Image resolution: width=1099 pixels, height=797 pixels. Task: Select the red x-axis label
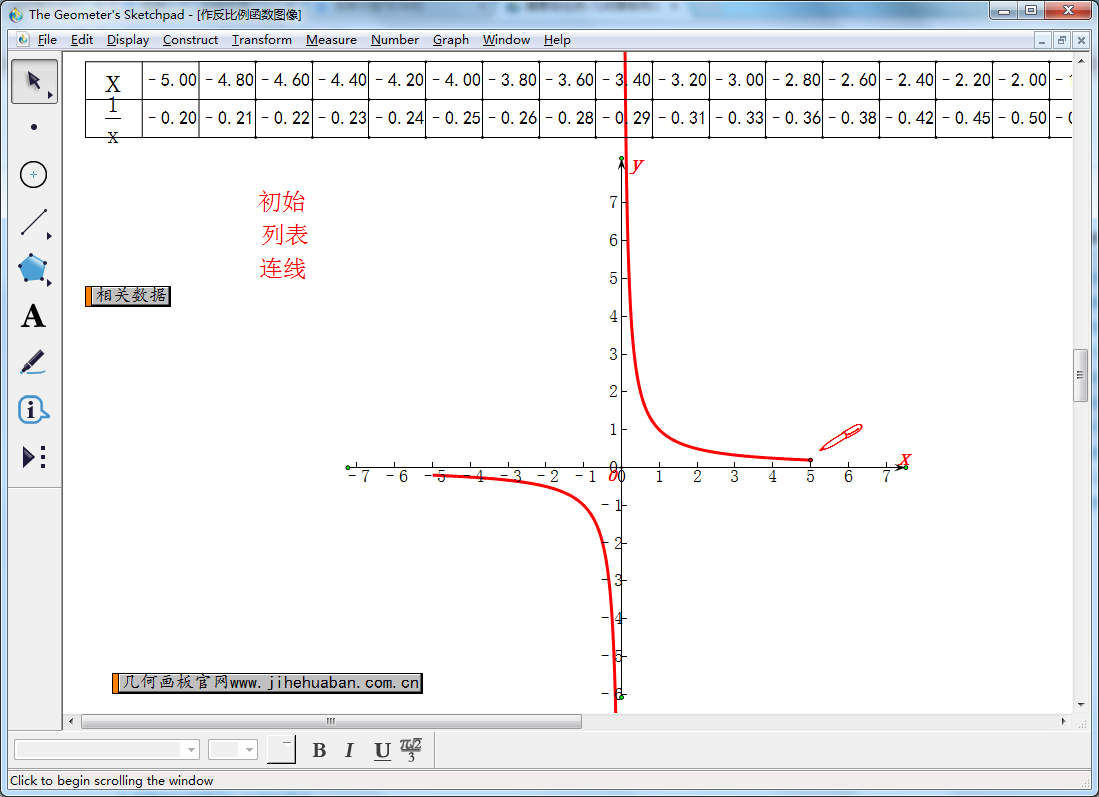905,460
